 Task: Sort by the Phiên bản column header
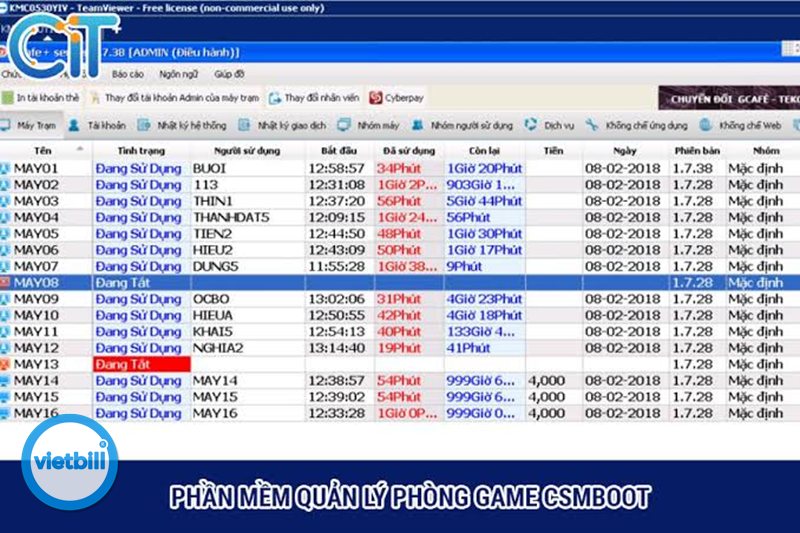click(697, 150)
